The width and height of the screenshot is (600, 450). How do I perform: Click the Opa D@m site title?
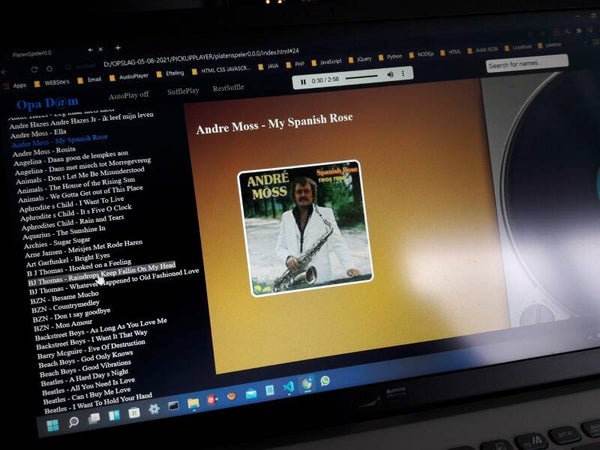tap(47, 103)
